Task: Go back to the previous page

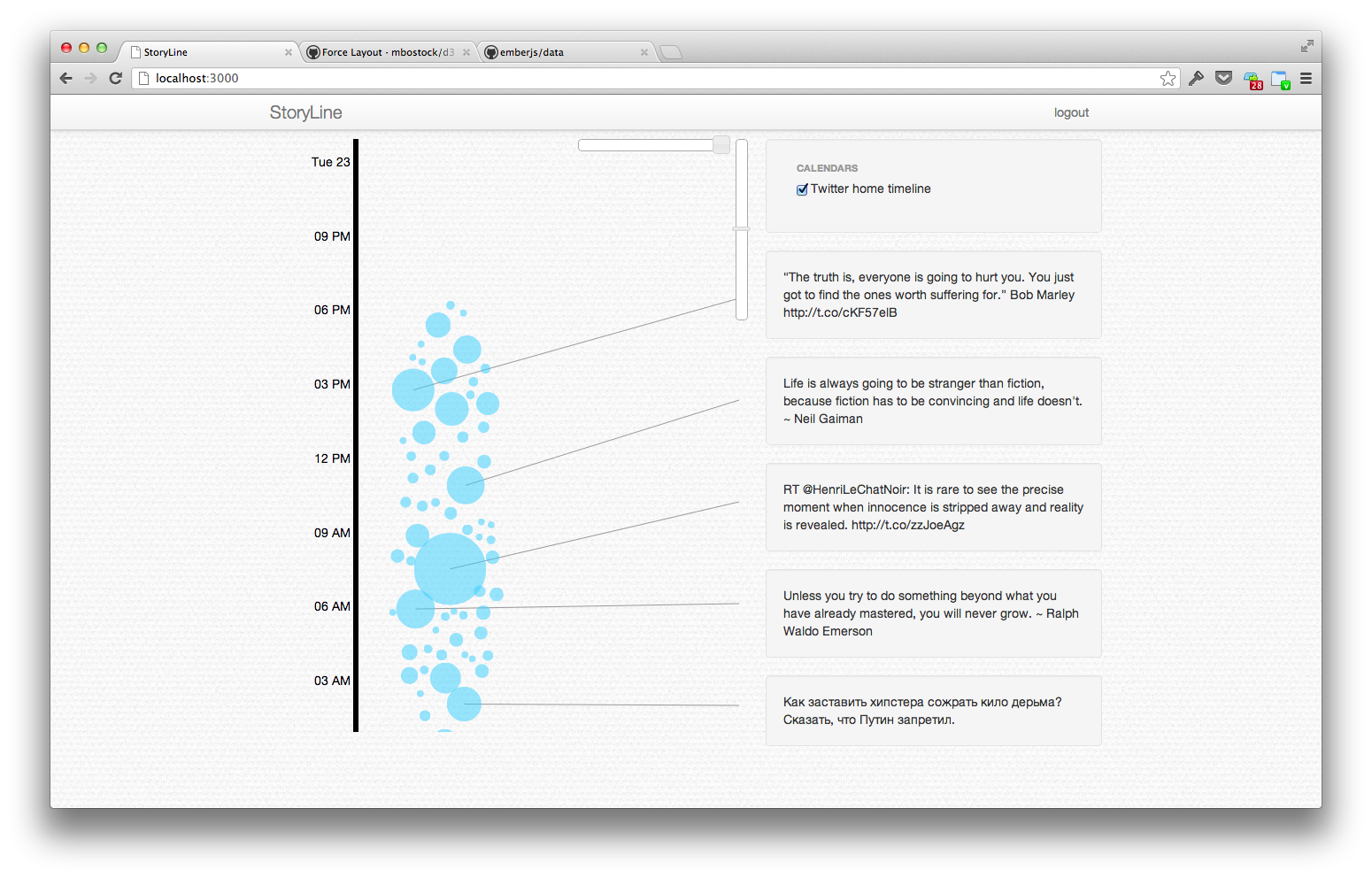Action: click(x=66, y=79)
